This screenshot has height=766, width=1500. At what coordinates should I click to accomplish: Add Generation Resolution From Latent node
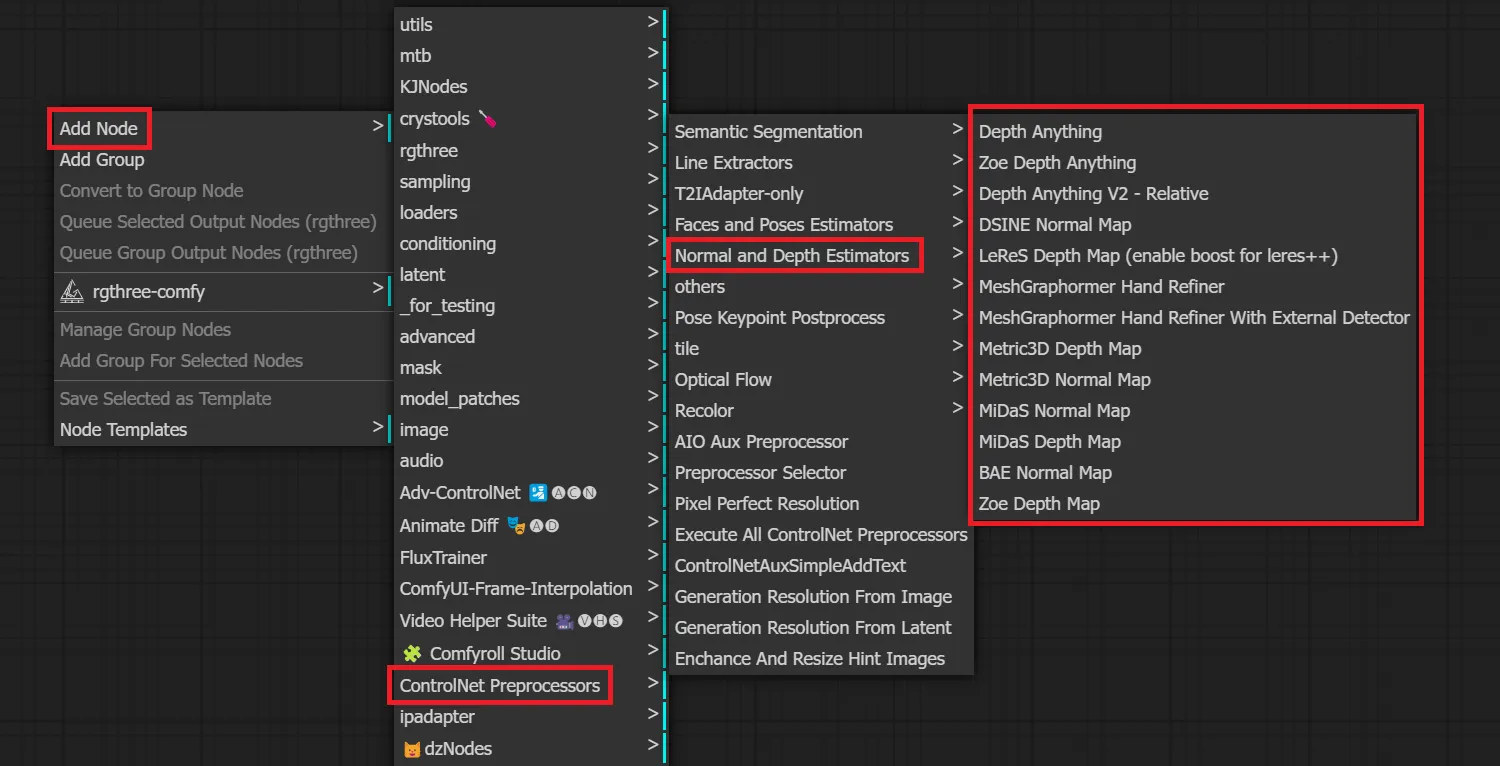pyautogui.click(x=820, y=627)
